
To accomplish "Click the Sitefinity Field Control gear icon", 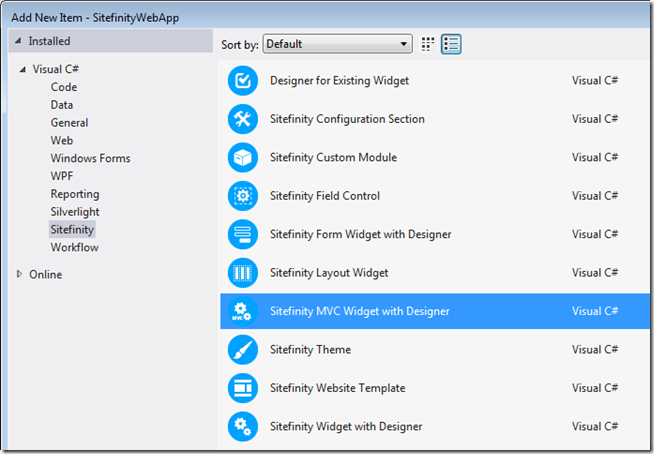I will pos(243,196).
